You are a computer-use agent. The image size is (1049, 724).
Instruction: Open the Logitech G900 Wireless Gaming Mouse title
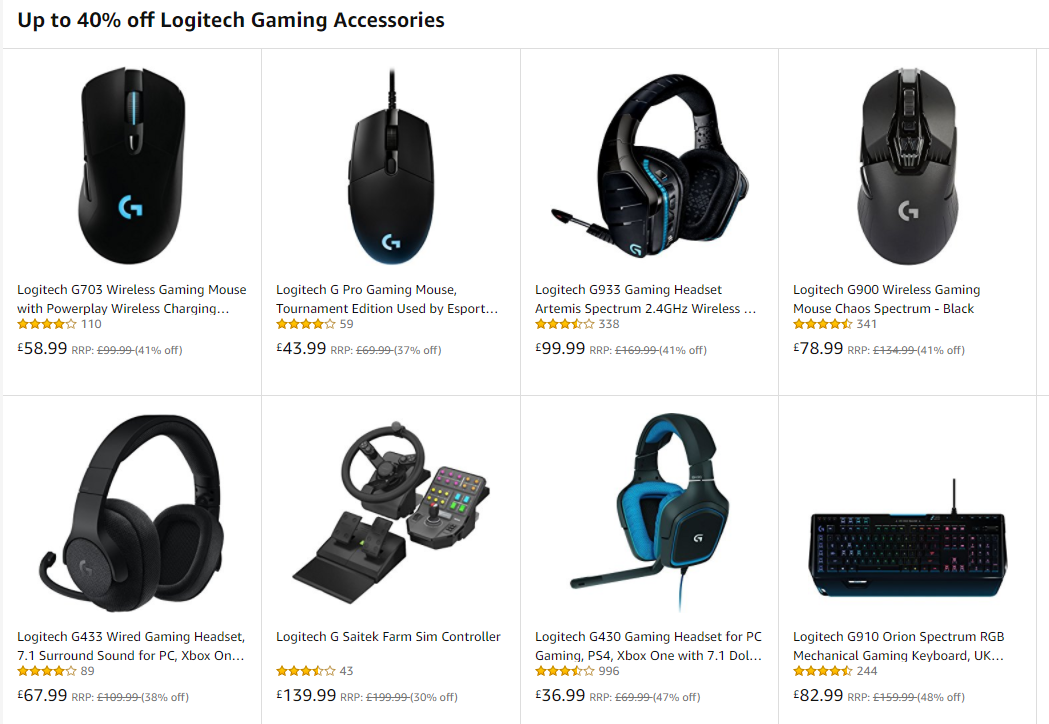pos(886,299)
